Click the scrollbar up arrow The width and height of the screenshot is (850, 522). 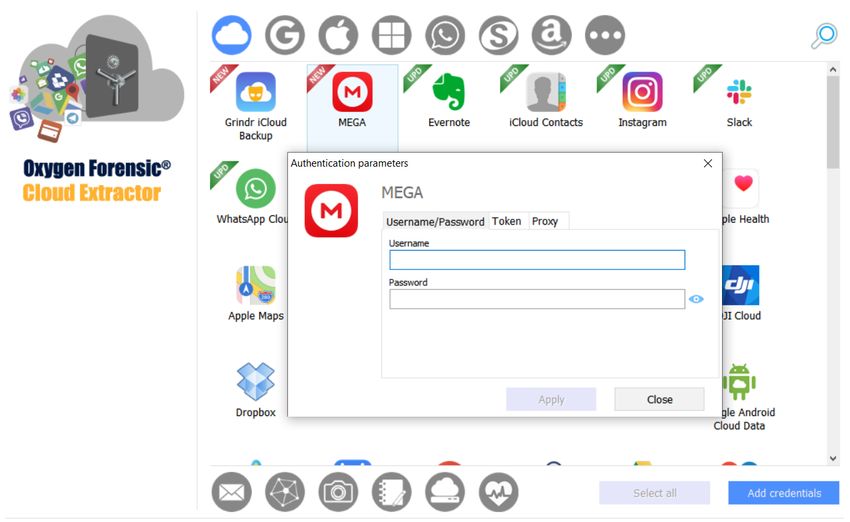833,69
